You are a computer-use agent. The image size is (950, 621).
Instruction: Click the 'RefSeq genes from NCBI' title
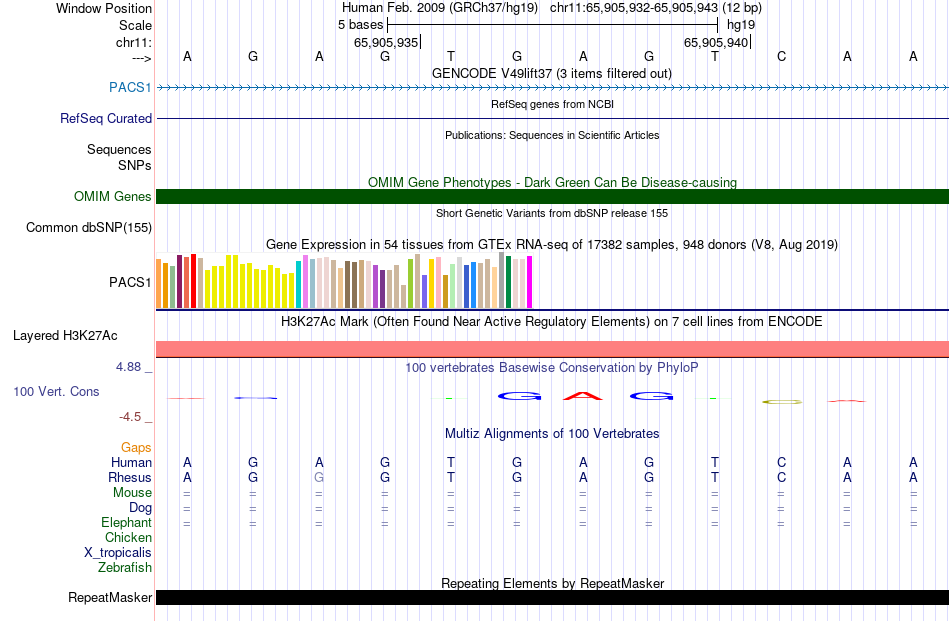[552, 104]
